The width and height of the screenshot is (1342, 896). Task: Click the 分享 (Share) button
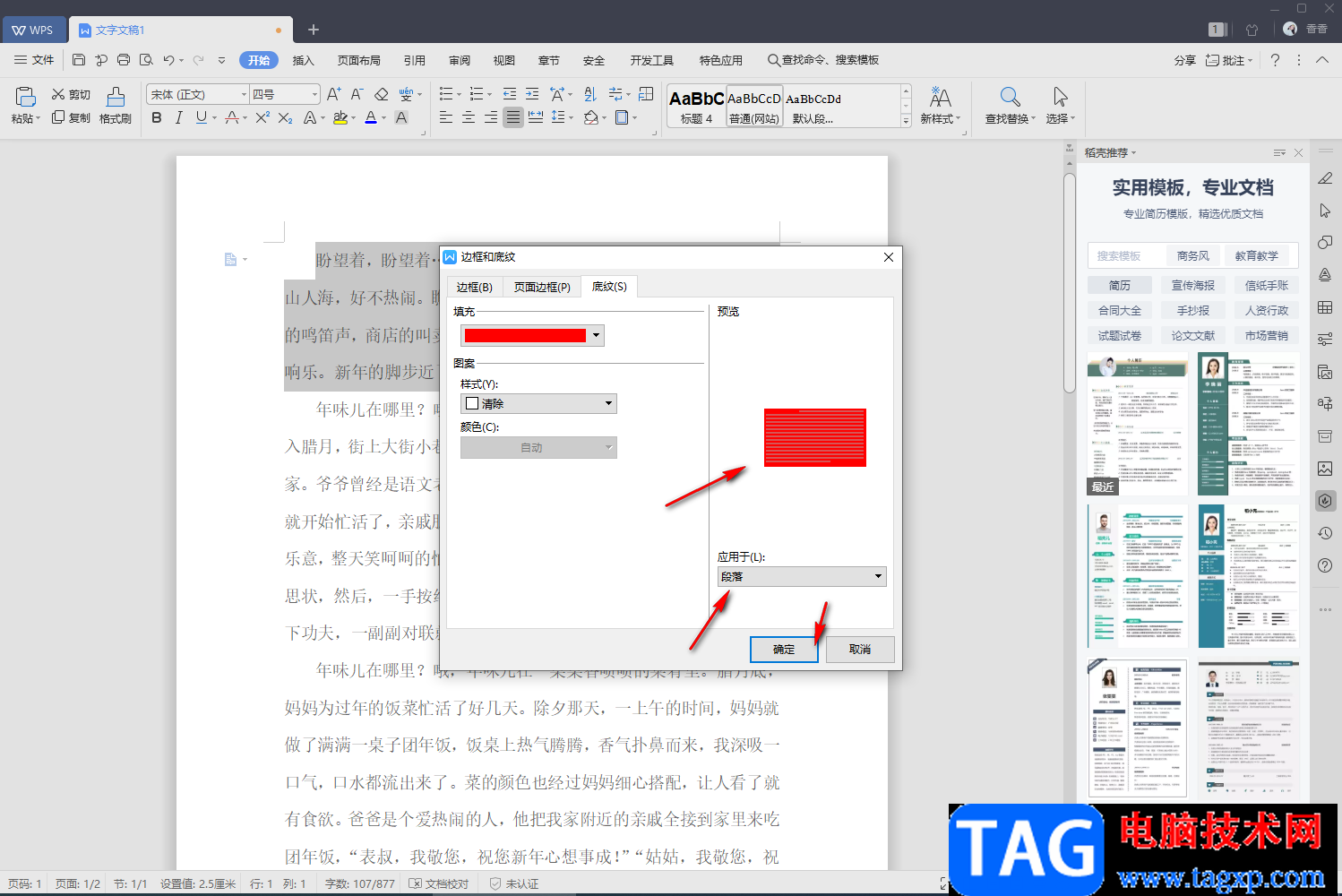[x=1185, y=60]
